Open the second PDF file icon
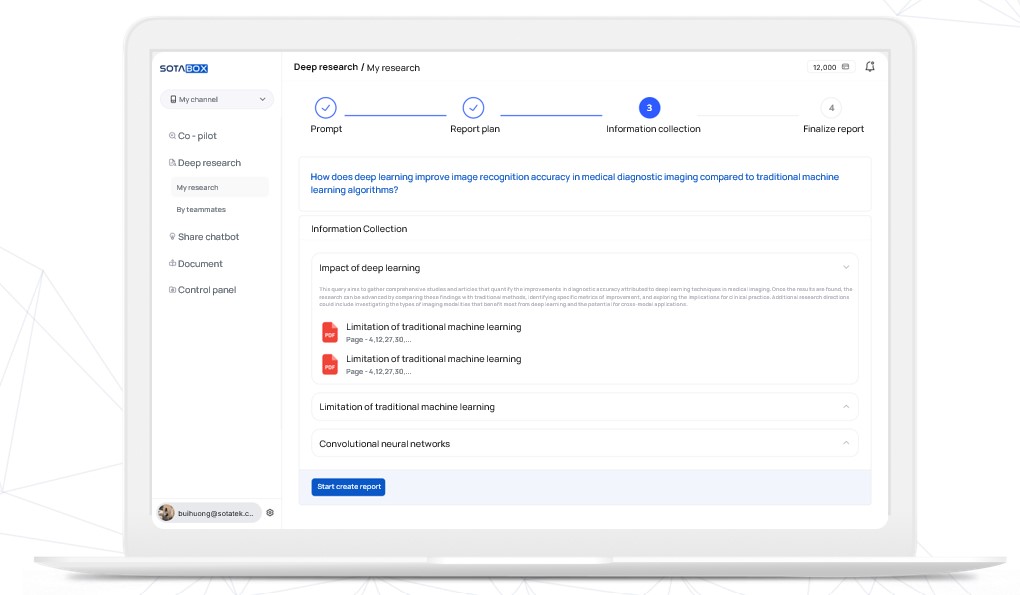Viewport: 1020px width, 595px height. click(x=330, y=364)
